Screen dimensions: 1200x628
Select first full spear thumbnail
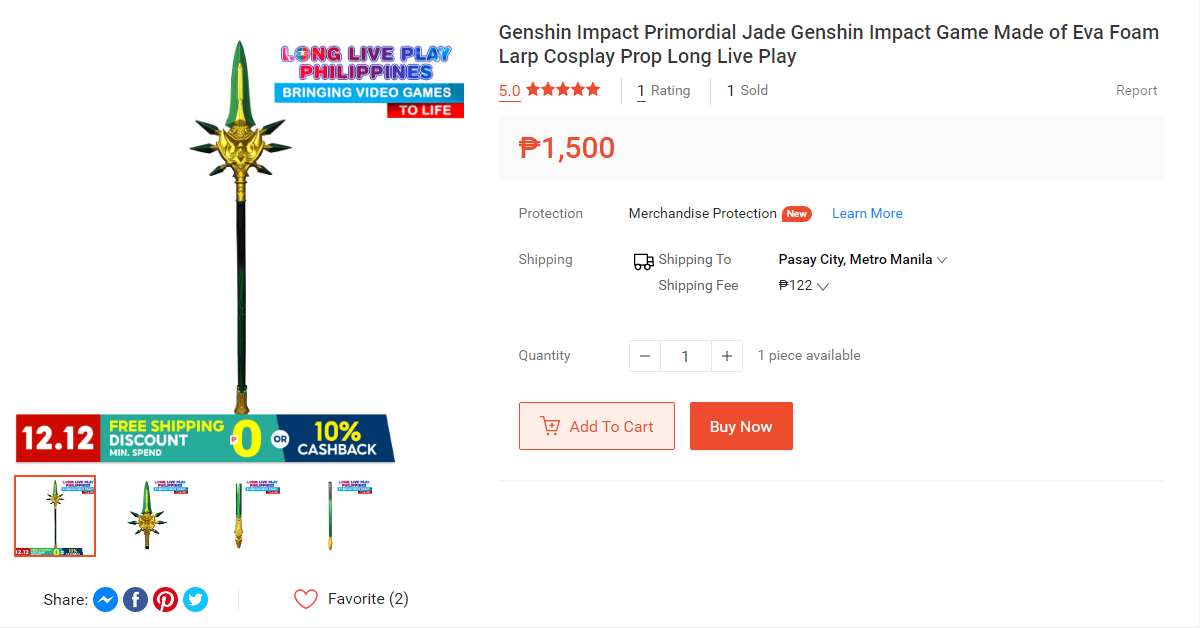click(55, 516)
